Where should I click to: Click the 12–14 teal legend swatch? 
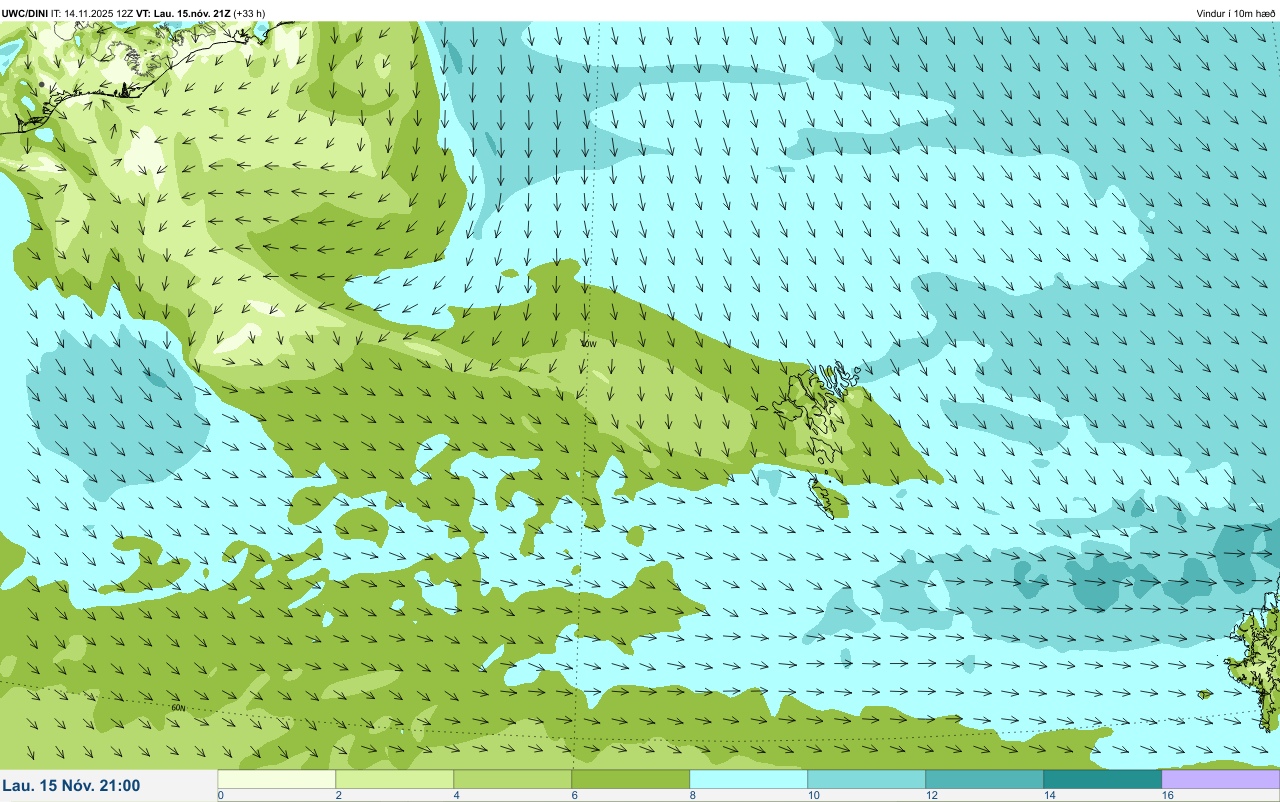[x=985, y=778]
